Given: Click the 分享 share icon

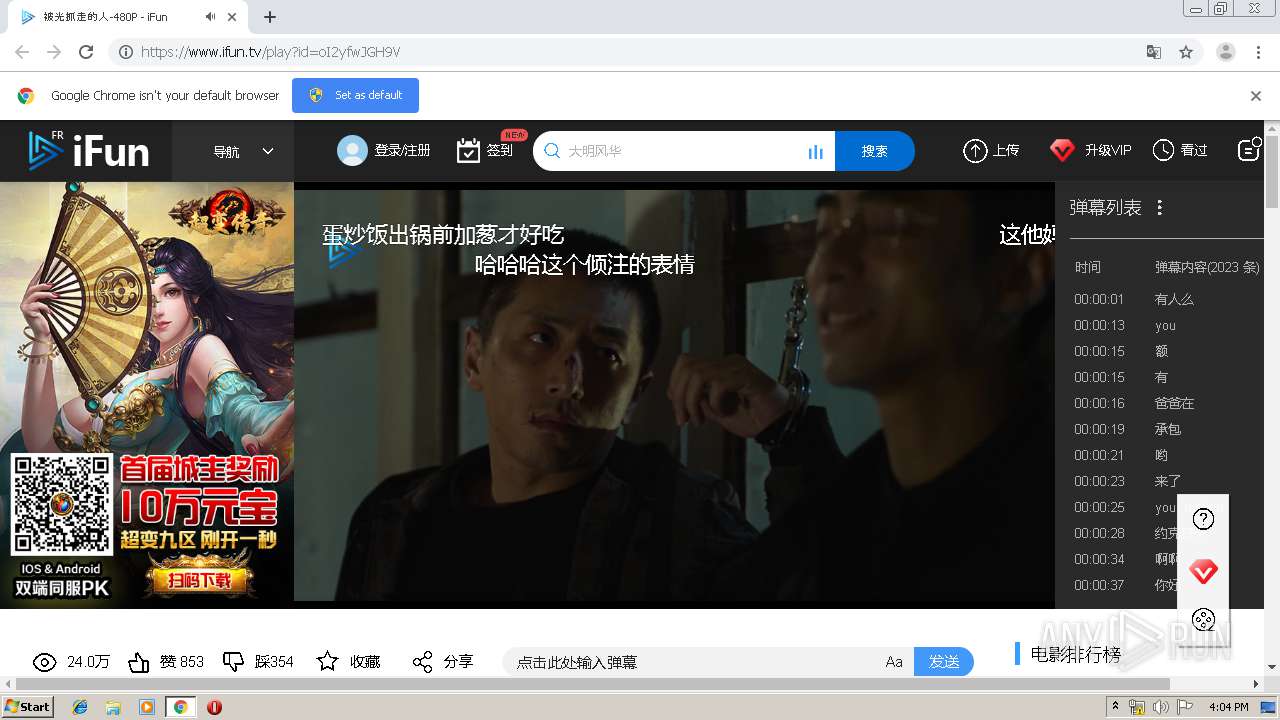Looking at the screenshot, I should pos(422,662).
